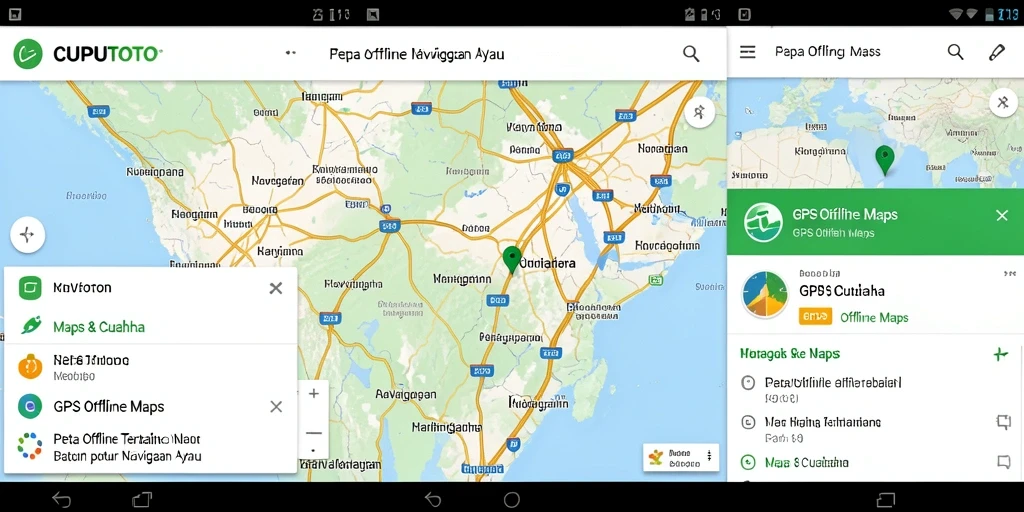Tap the circular home button in the navigation bar
The image size is (1024, 512).
pos(512,500)
